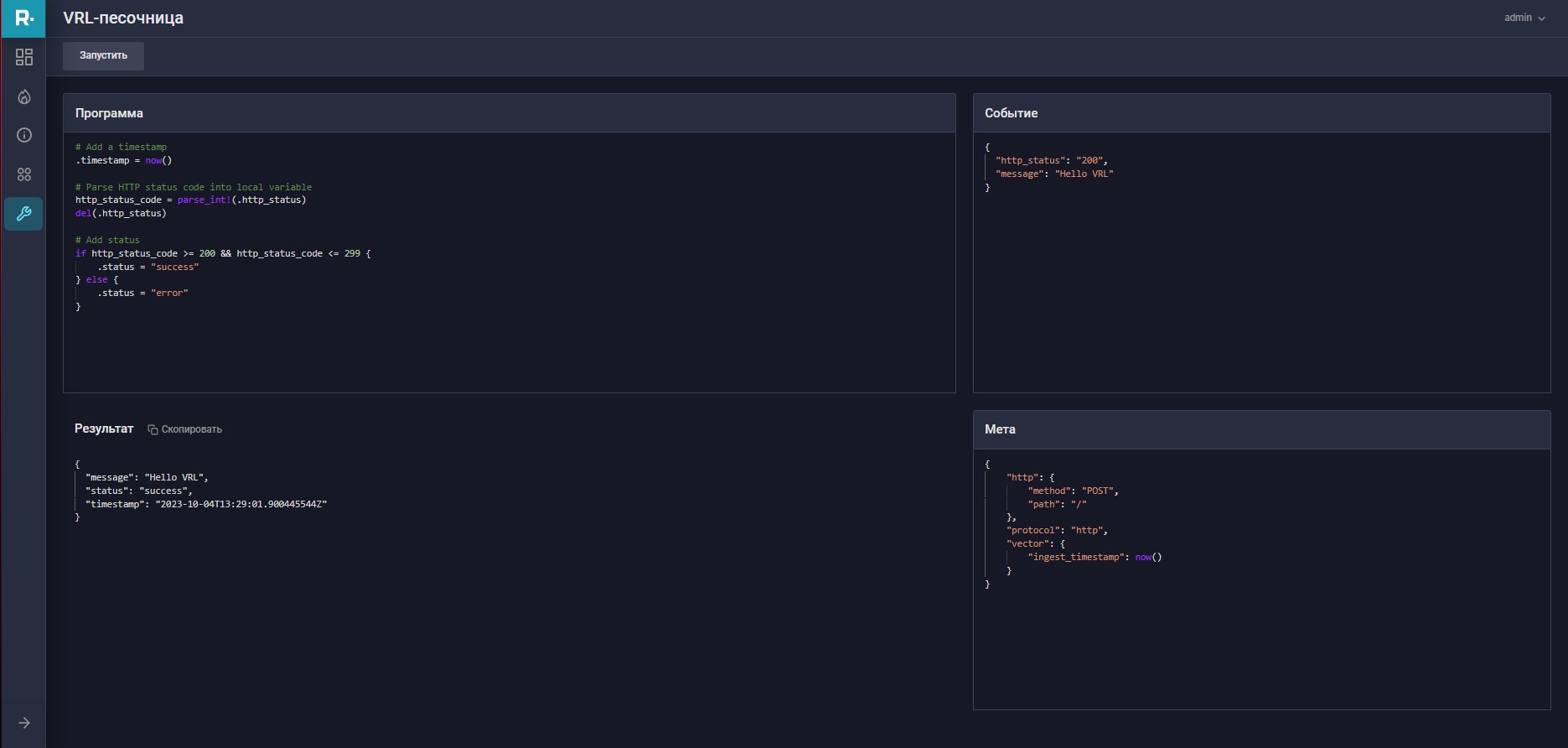Screen dimensions: 1568x748
Task: Click the "success" string in the program code
Action: [x=174, y=267]
